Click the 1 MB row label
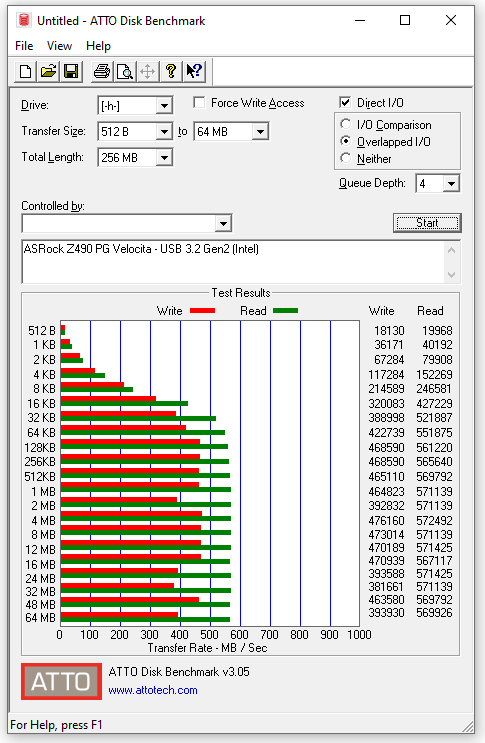 (x=44, y=491)
